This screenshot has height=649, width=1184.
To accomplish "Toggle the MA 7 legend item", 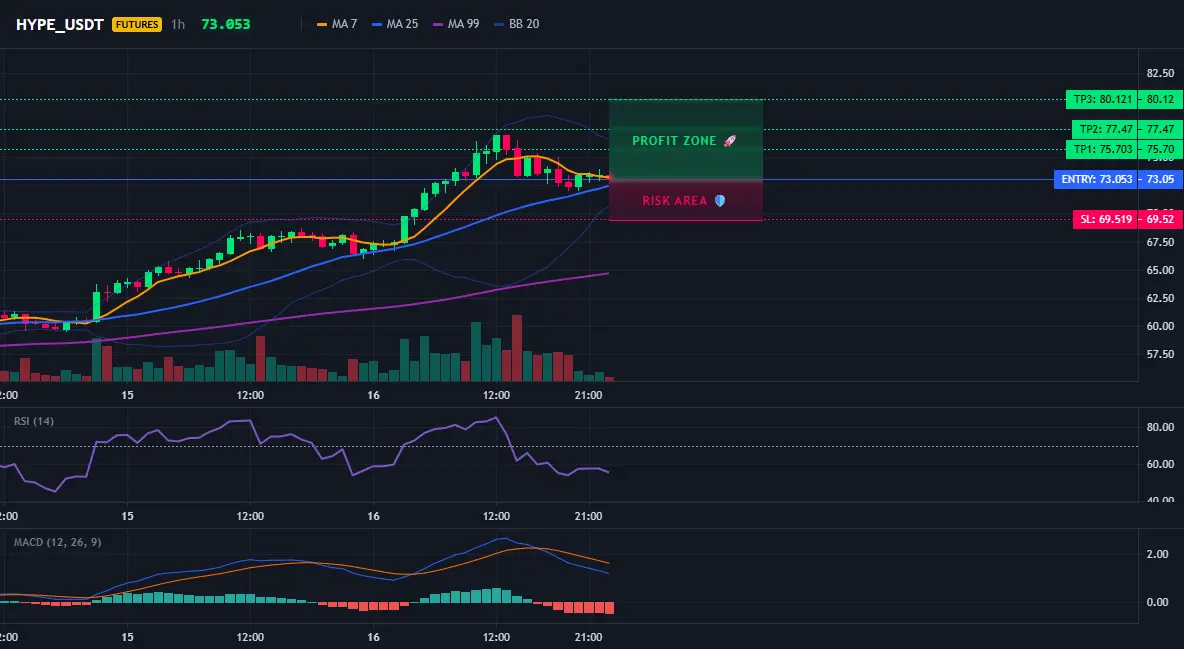I will click(337, 24).
